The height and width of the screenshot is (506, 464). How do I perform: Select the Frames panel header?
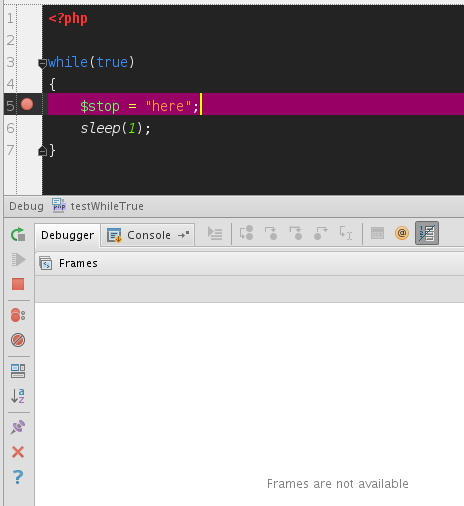coord(249,263)
